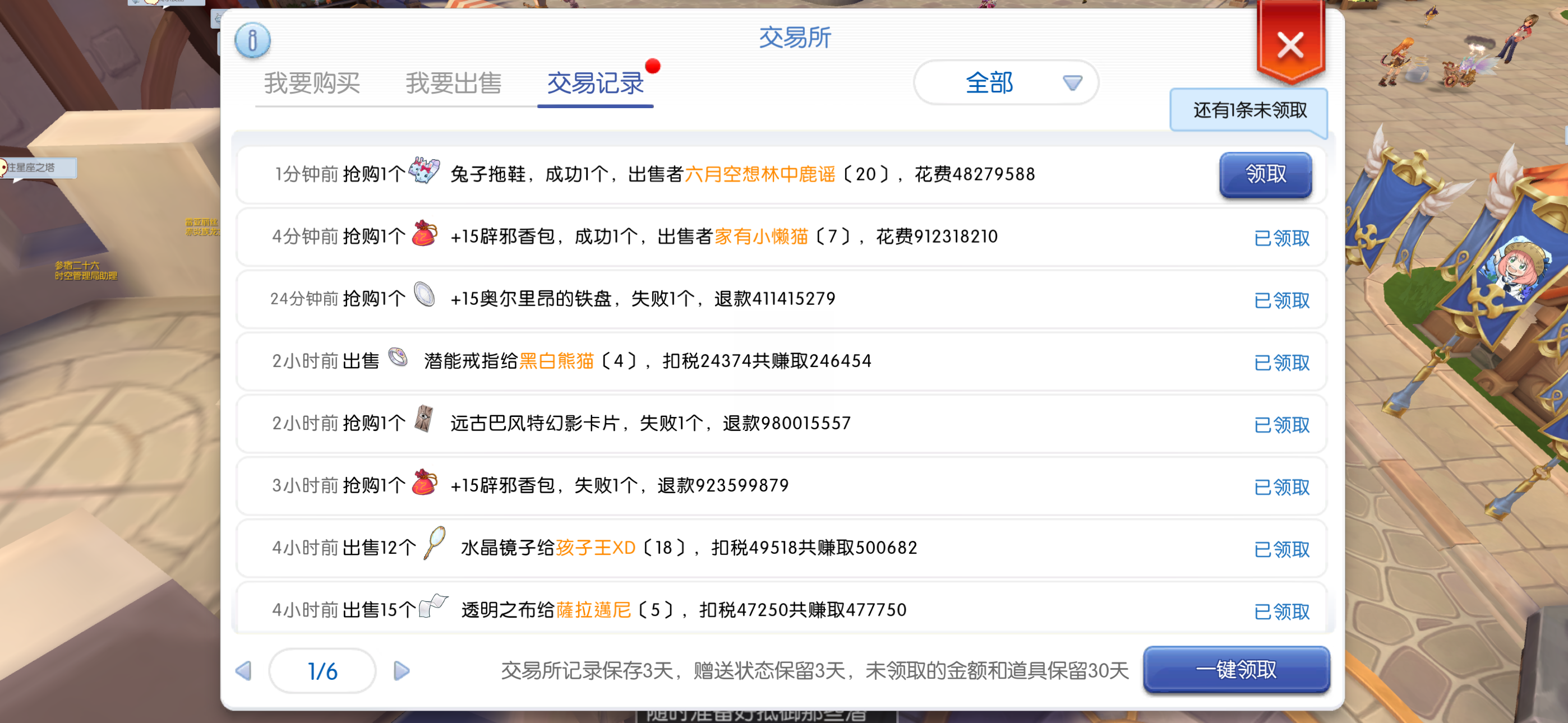Click the red sachet icon in 4-minute record
The width and height of the screenshot is (1568, 723).
pyautogui.click(x=425, y=234)
